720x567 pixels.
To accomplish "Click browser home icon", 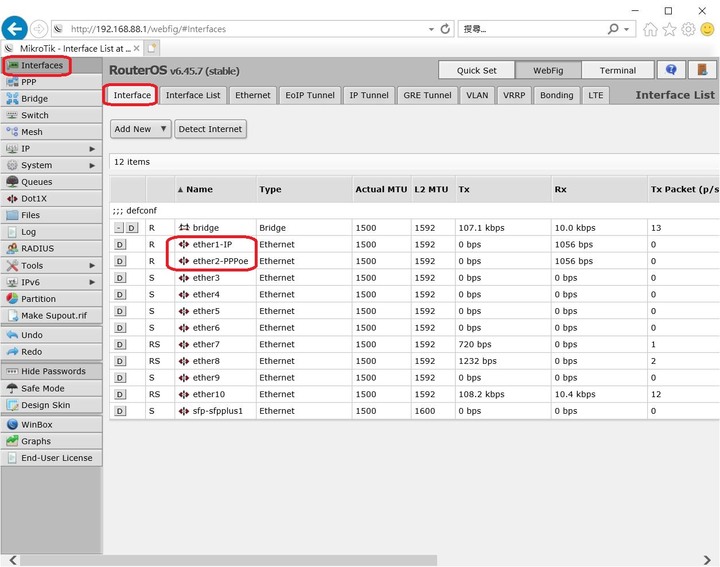I will (649, 29).
